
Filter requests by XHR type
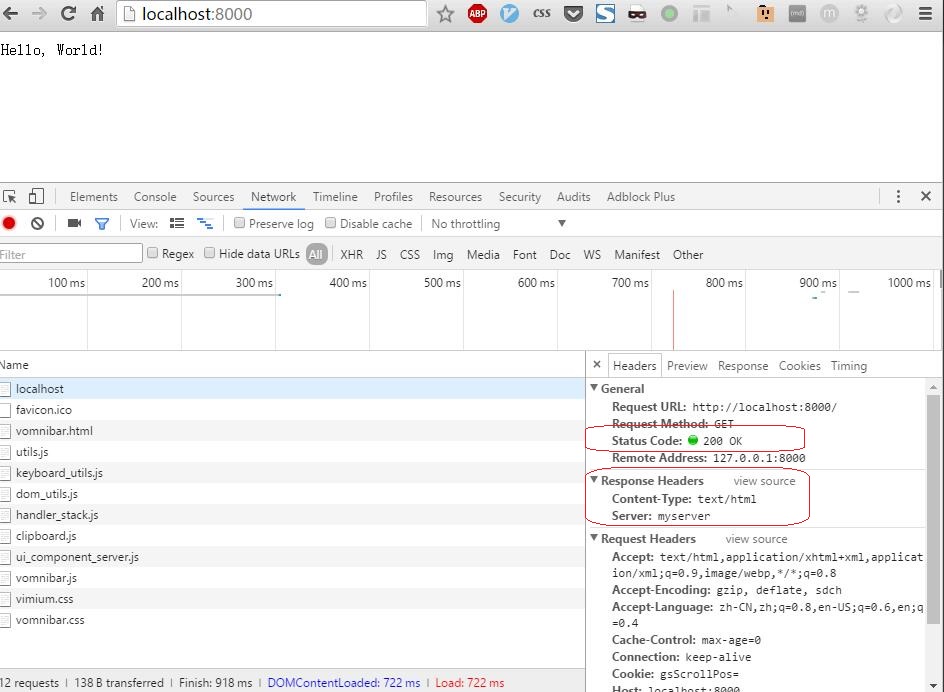tap(351, 255)
